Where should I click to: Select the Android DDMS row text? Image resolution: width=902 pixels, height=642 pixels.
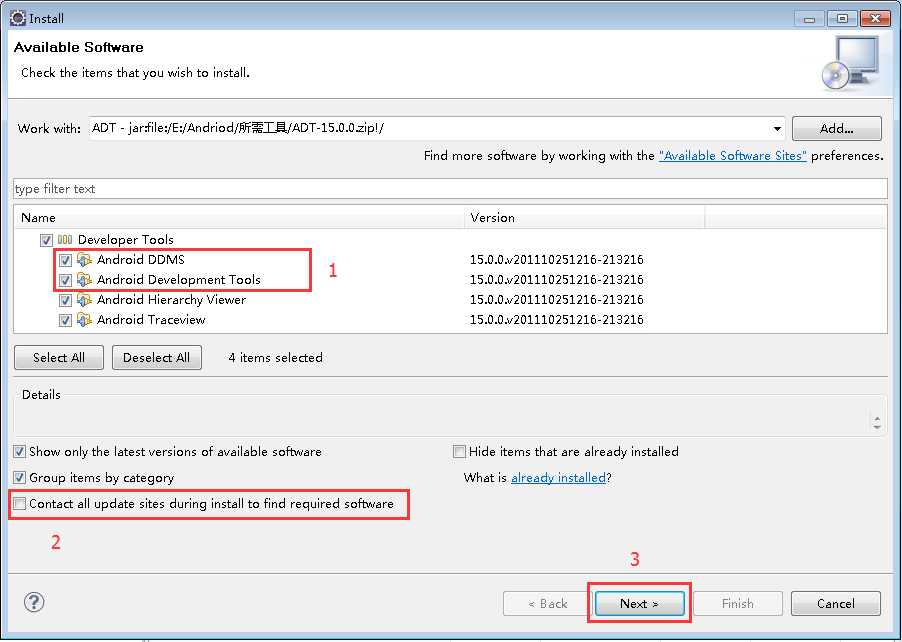click(140, 260)
